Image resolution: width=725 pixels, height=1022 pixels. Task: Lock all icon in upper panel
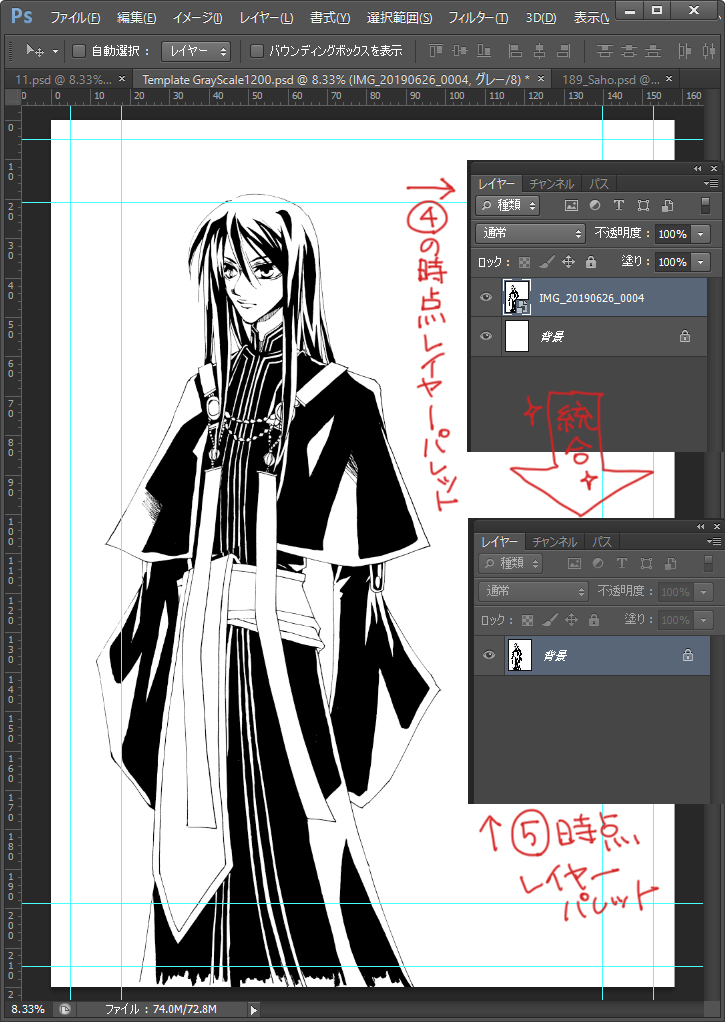(591, 261)
